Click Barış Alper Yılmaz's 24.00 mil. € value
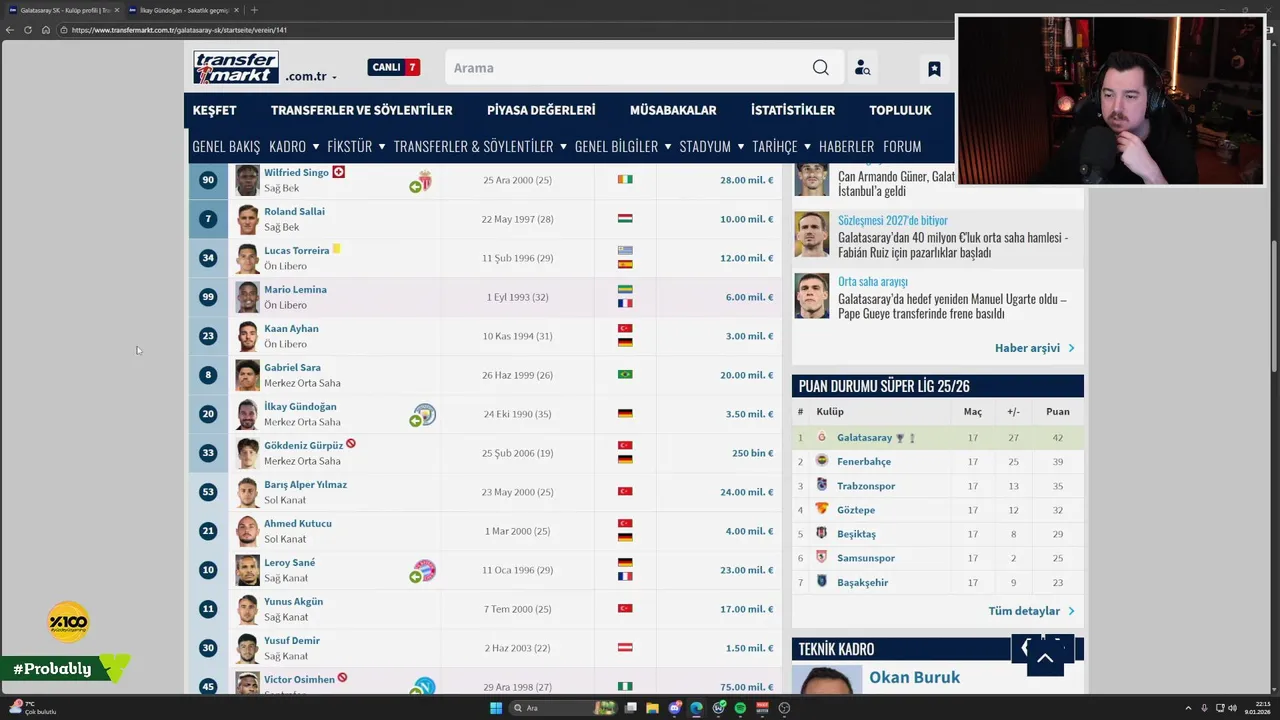 [x=746, y=492]
